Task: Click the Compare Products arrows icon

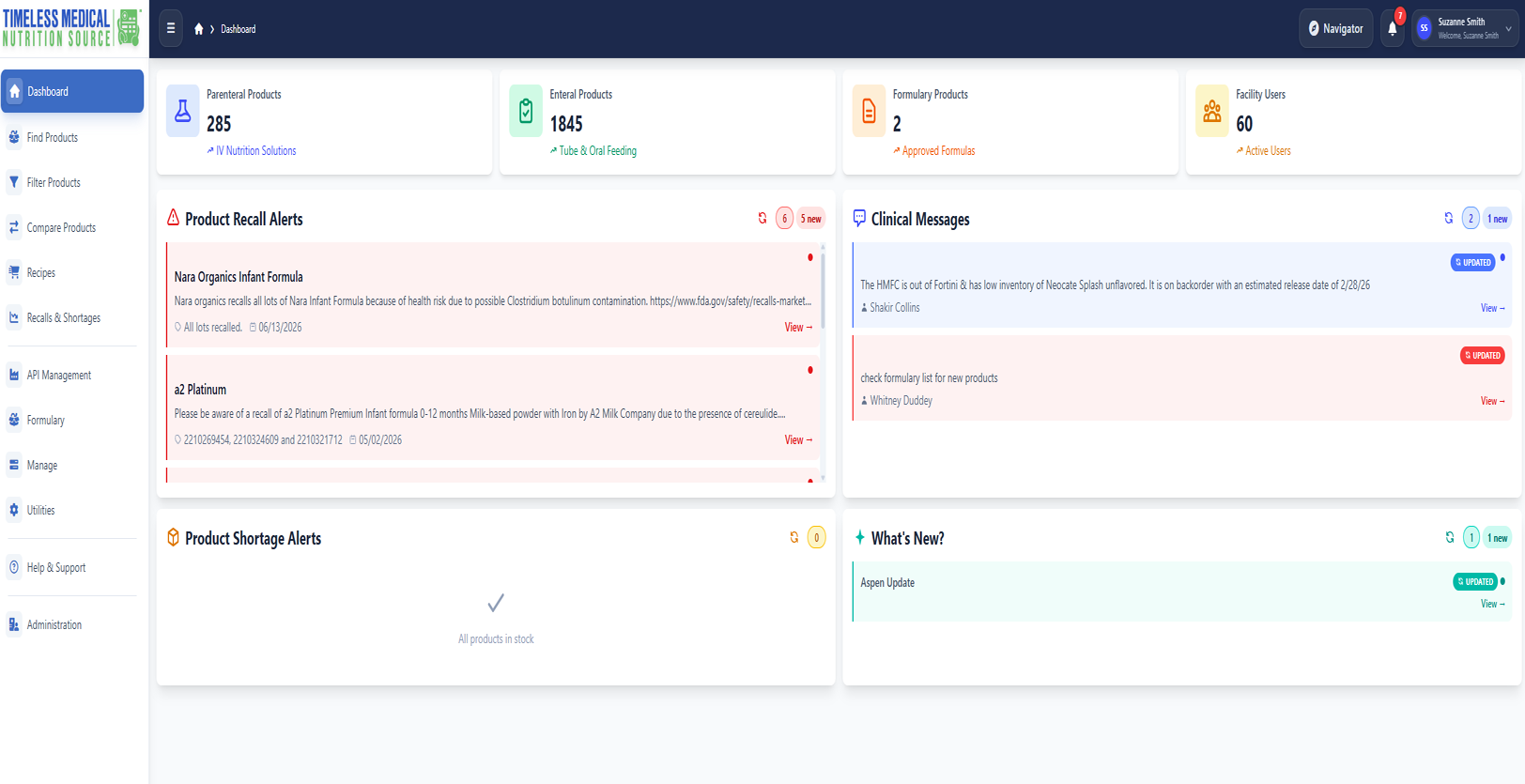Action: [14, 227]
